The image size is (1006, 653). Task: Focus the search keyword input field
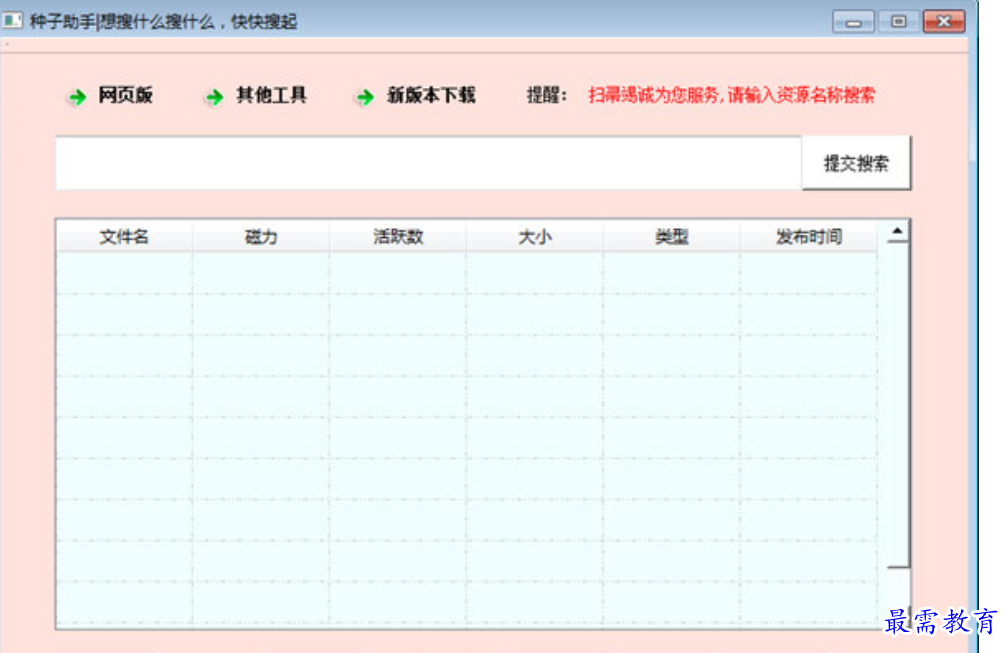click(429, 163)
